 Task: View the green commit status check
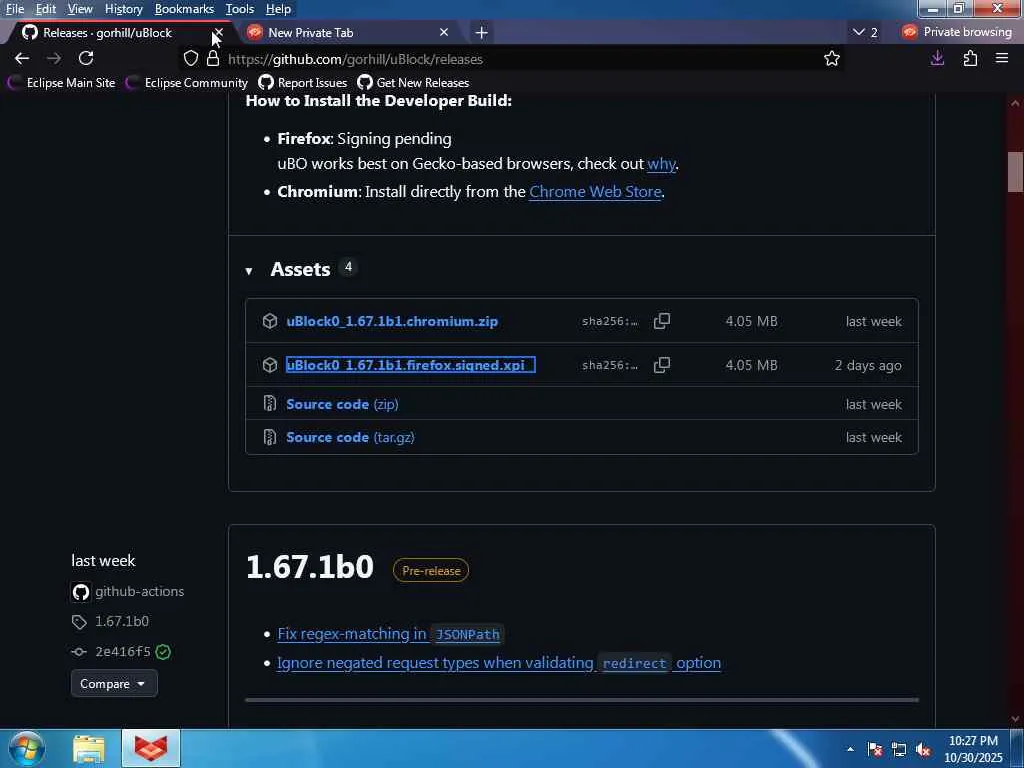pos(163,652)
